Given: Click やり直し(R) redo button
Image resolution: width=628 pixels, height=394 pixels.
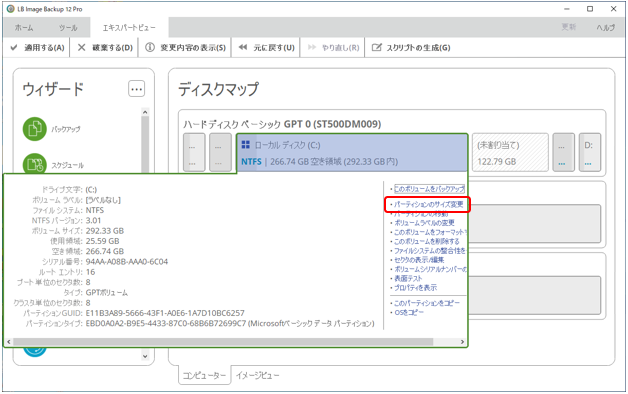Looking at the screenshot, I should [333, 48].
